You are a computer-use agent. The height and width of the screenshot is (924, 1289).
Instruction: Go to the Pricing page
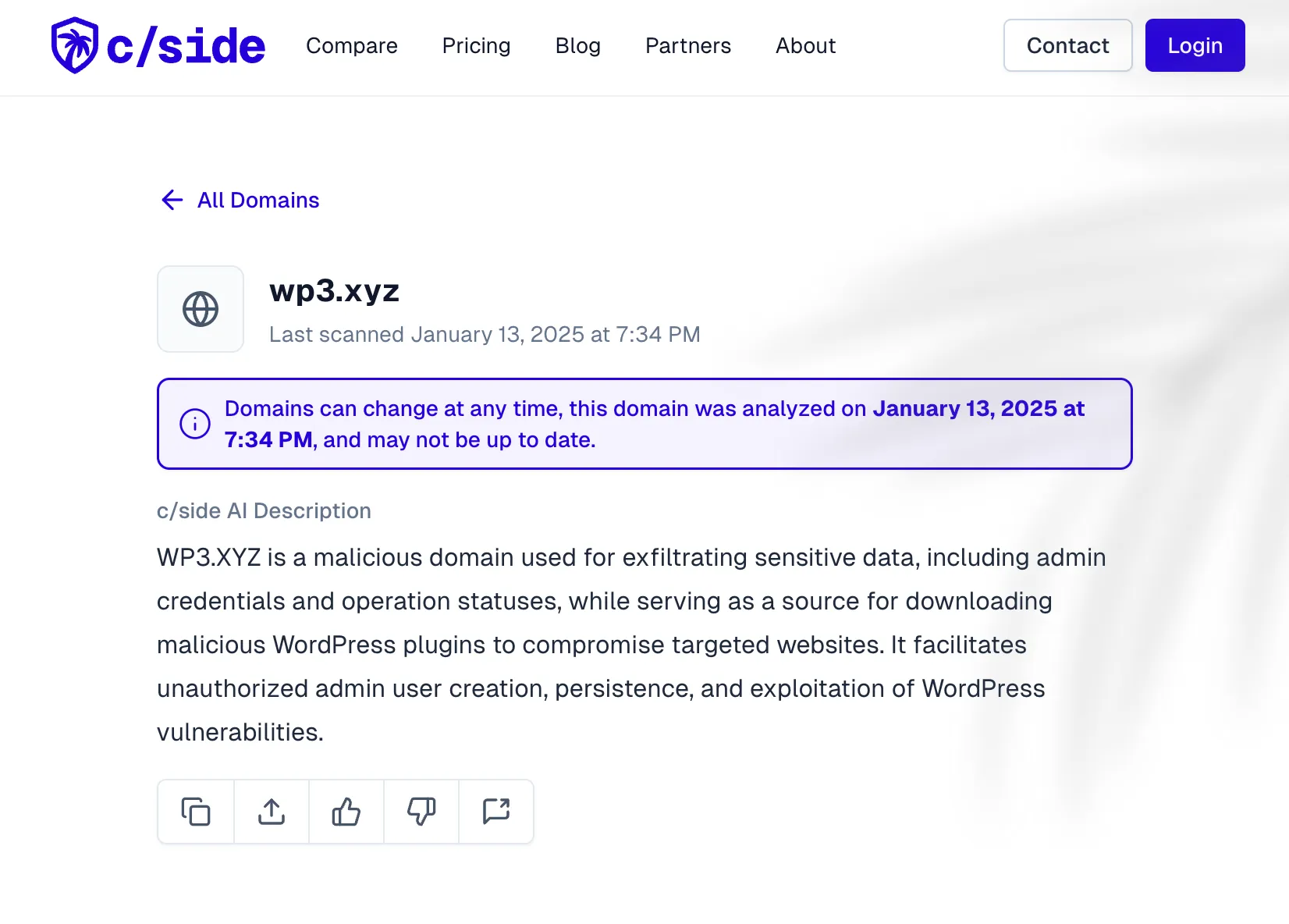pyautogui.click(x=476, y=46)
